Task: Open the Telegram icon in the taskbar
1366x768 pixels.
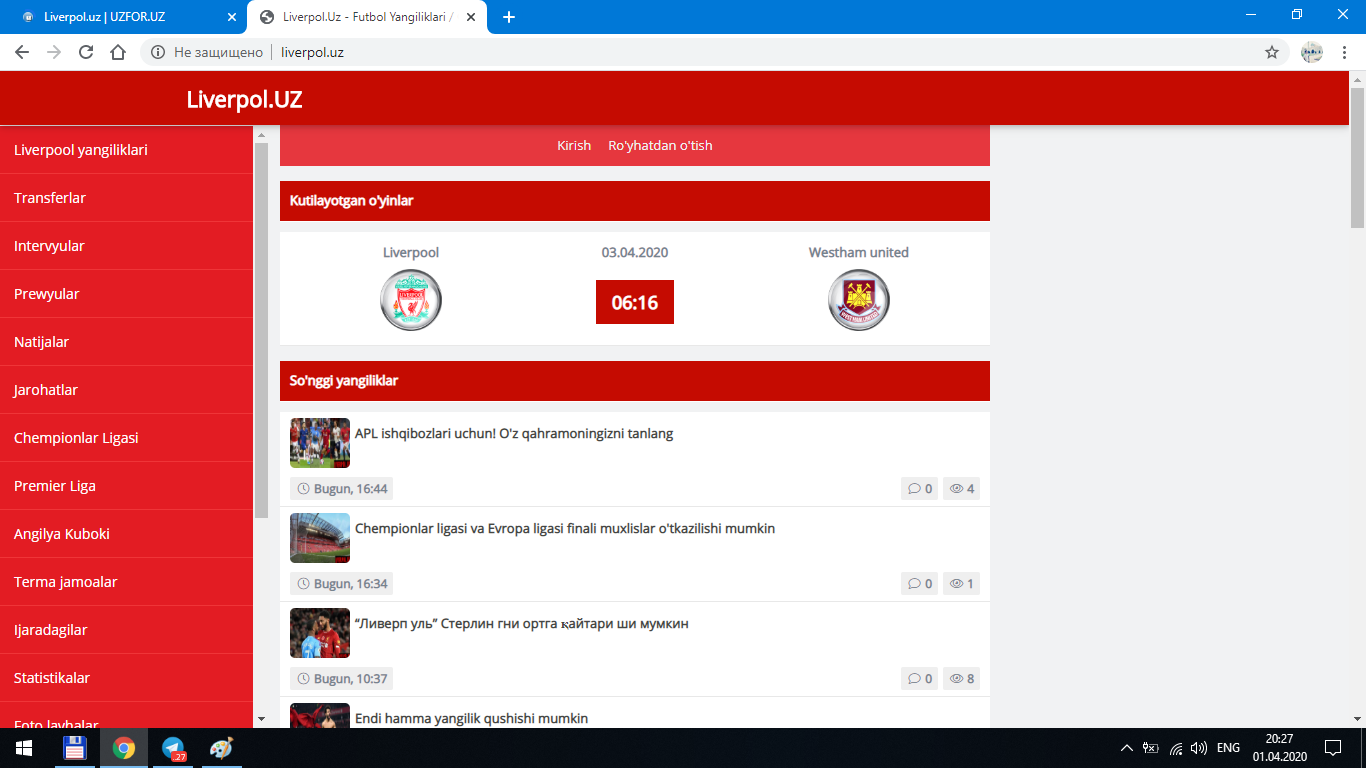Action: (173, 748)
